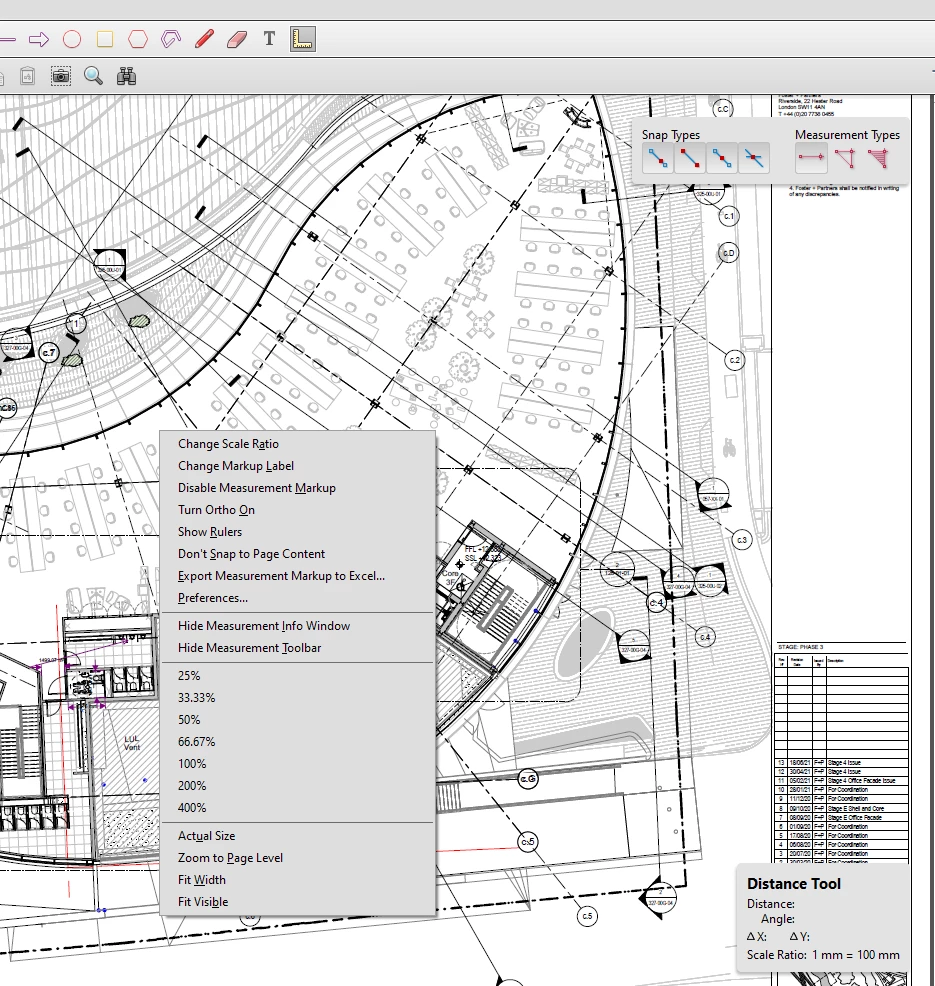Toggle snap to midpoints type

(721, 158)
